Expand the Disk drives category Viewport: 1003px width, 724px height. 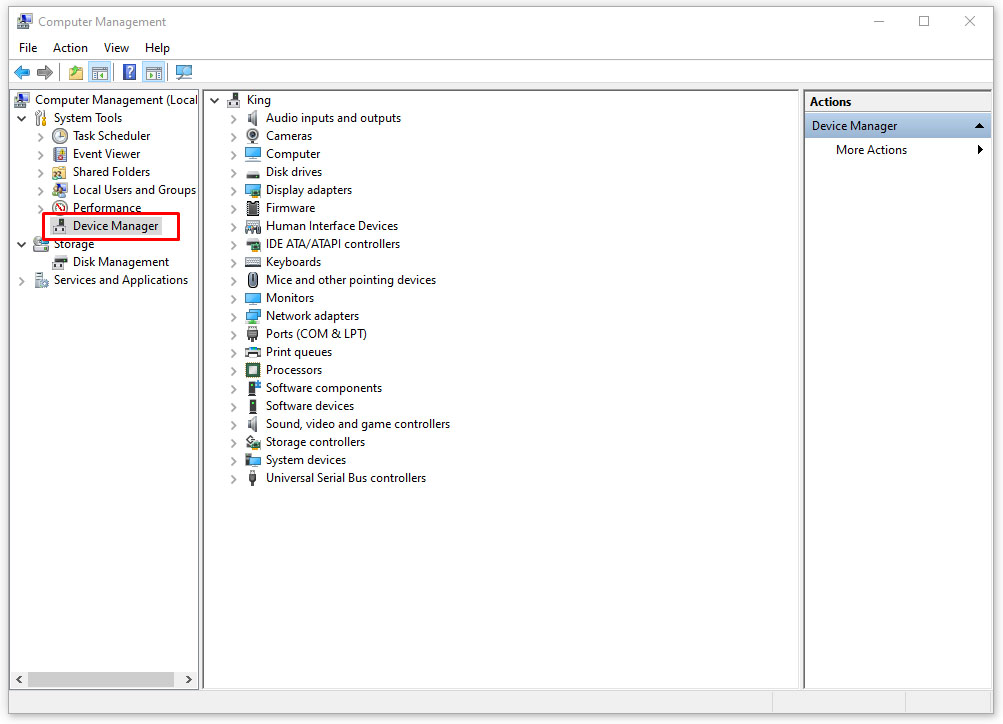233,173
